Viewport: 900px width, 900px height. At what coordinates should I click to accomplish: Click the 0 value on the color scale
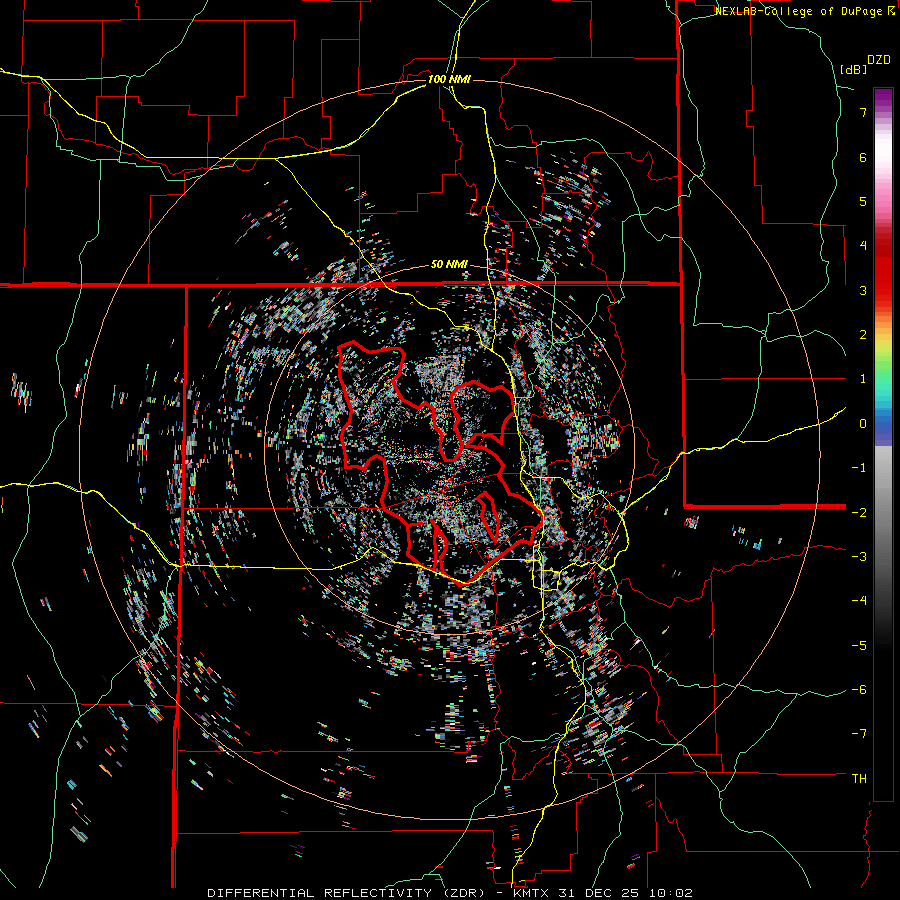(x=863, y=424)
